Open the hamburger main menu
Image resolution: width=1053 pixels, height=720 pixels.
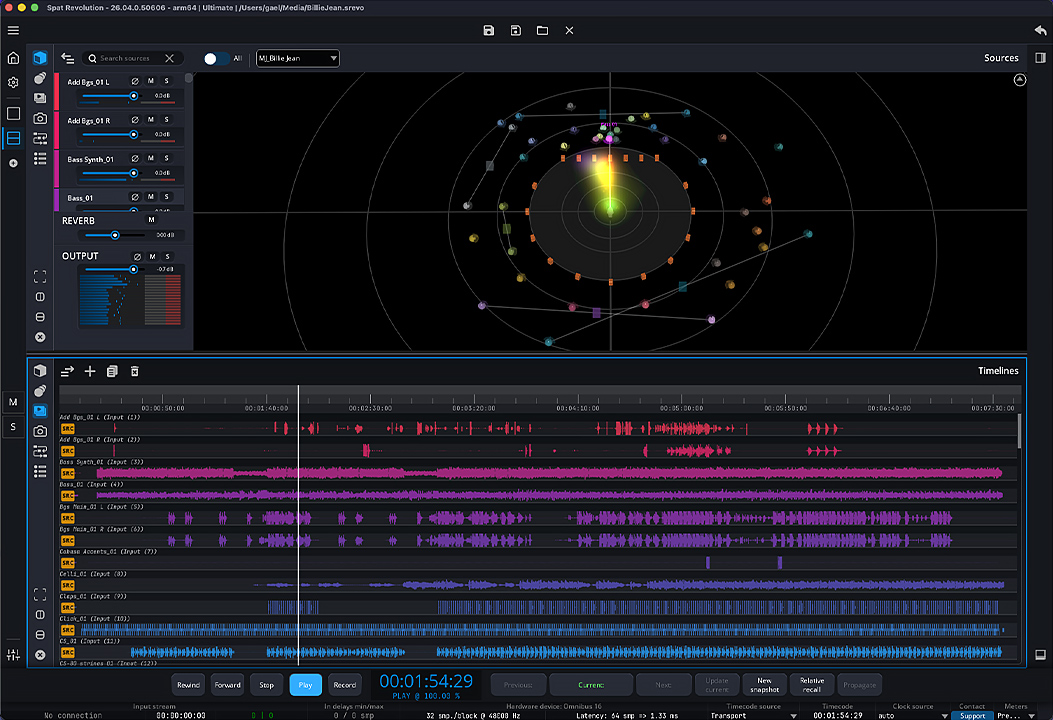[13, 30]
